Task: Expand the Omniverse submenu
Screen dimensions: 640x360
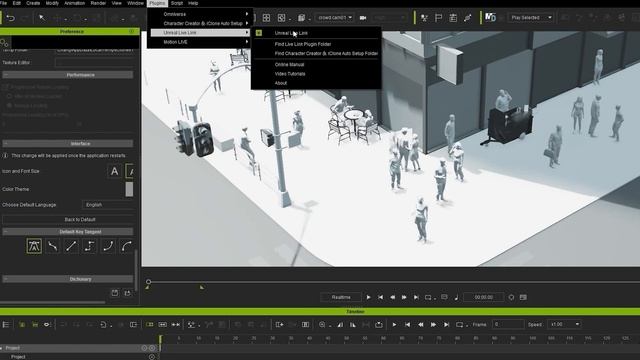Action: pos(200,14)
